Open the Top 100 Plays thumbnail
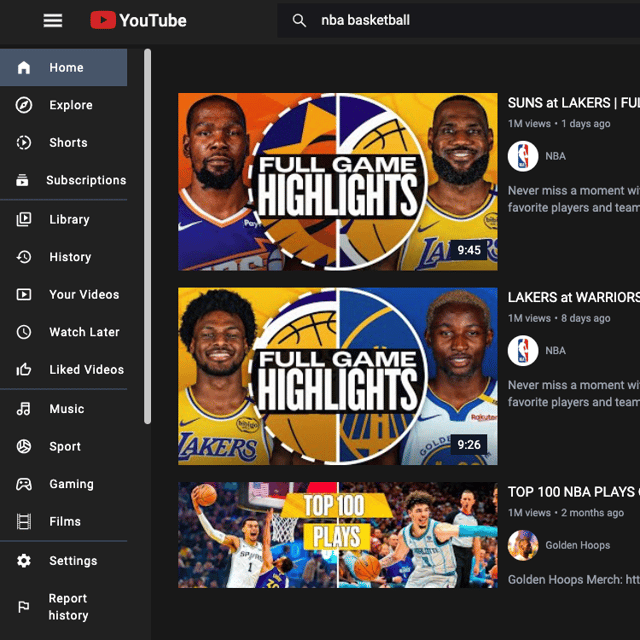The height and width of the screenshot is (640, 640). click(x=337, y=534)
